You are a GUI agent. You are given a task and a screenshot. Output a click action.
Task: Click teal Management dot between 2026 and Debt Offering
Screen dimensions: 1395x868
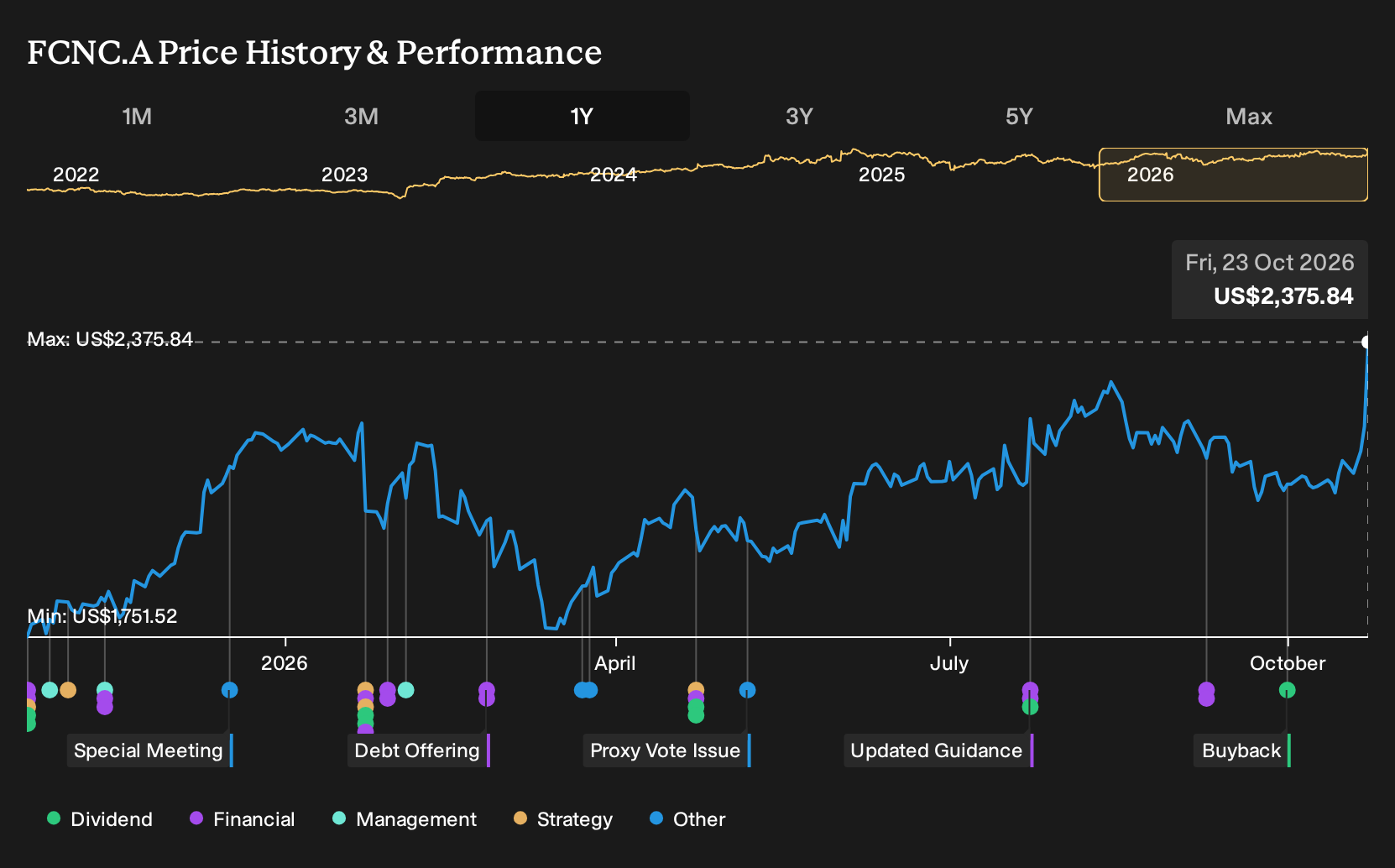[406, 690]
